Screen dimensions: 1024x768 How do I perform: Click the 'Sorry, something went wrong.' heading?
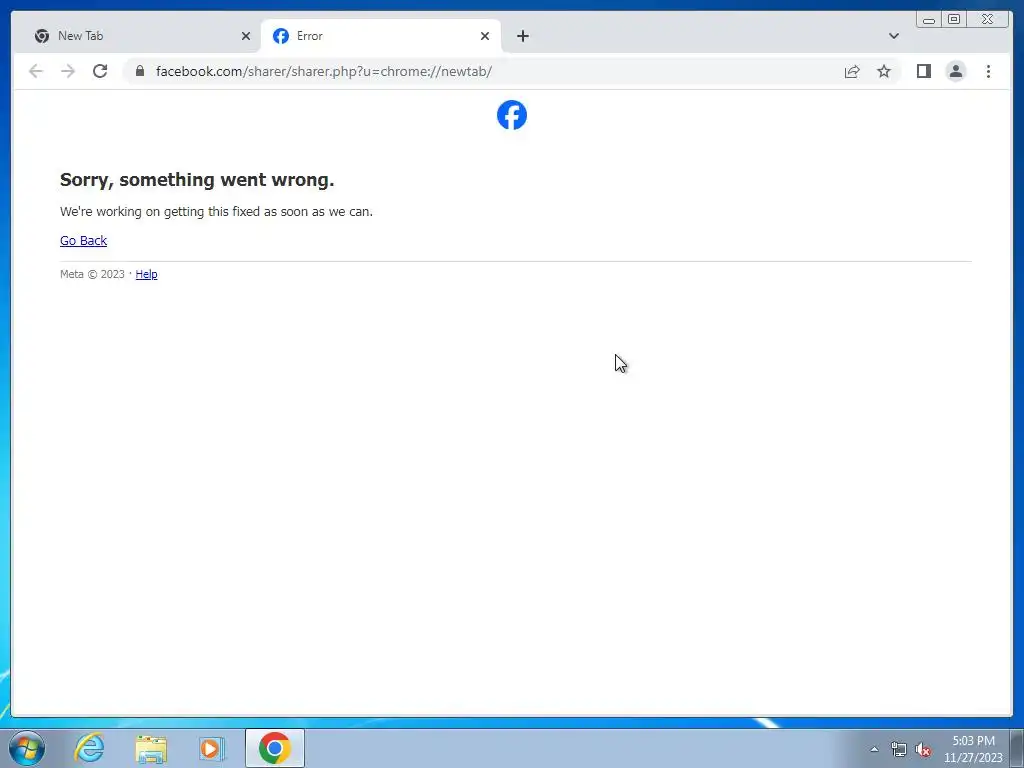(197, 180)
